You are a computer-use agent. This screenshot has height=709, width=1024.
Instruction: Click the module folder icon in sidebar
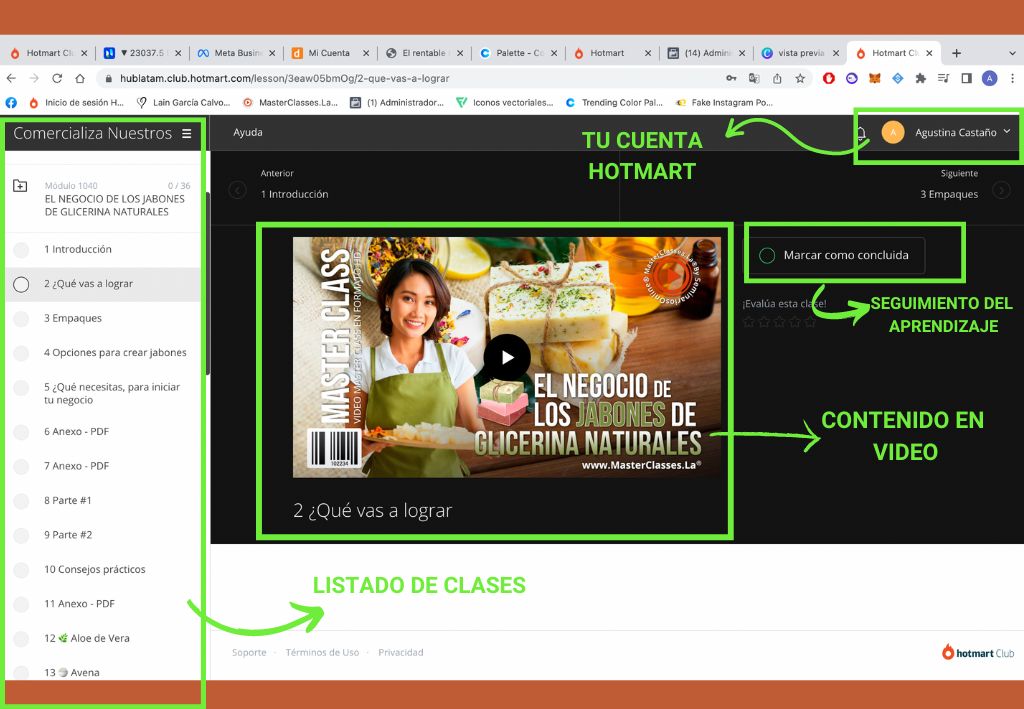20,186
